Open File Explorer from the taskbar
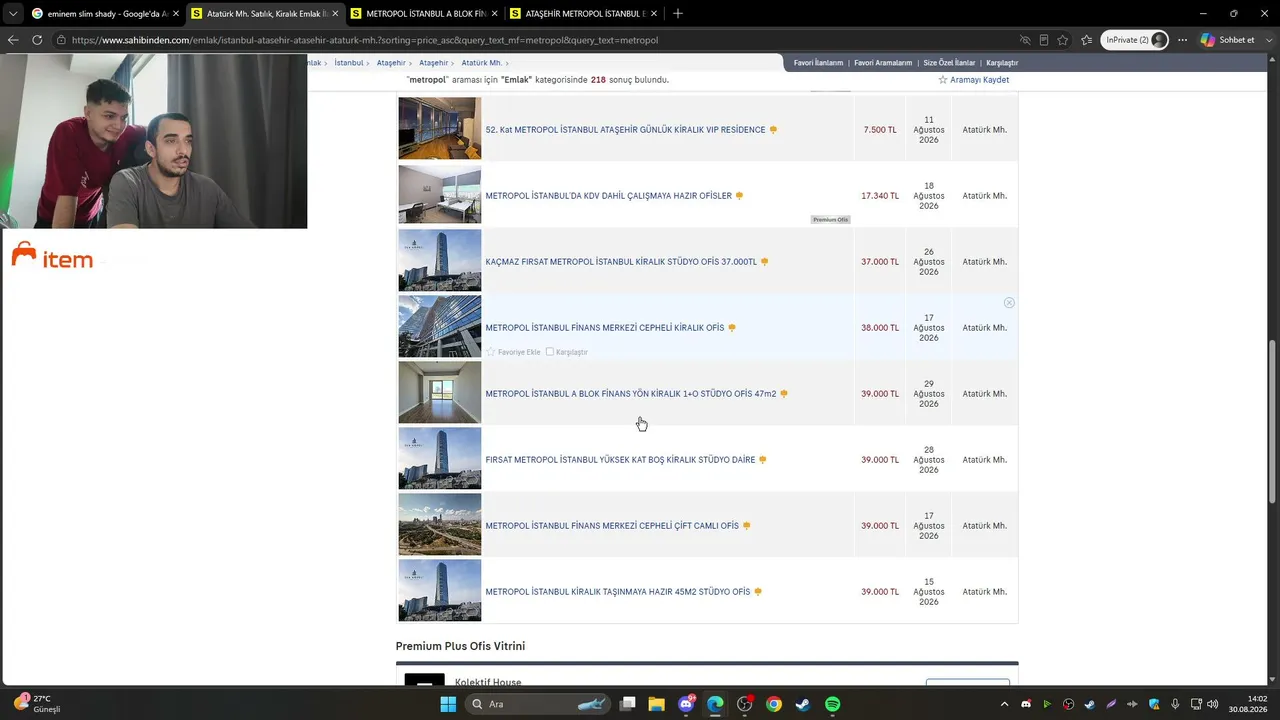The height and width of the screenshot is (720, 1280). coord(657,704)
